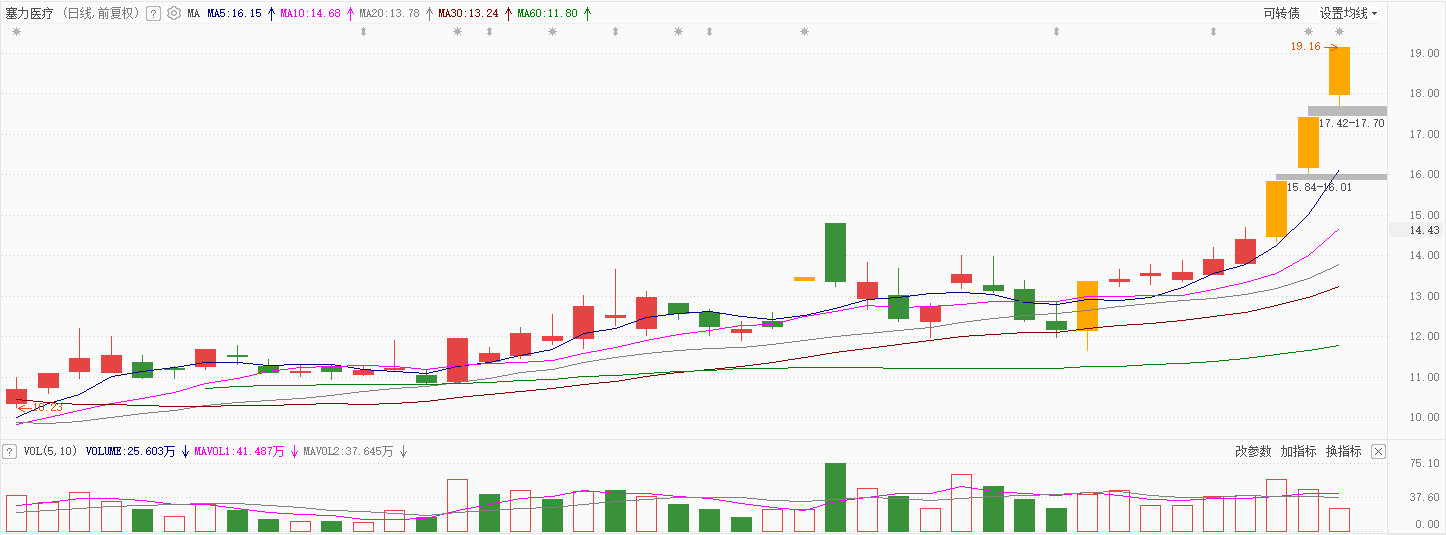Click the 15.84-16.01 gap label
The width and height of the screenshot is (1446, 535).
[x=1319, y=187]
